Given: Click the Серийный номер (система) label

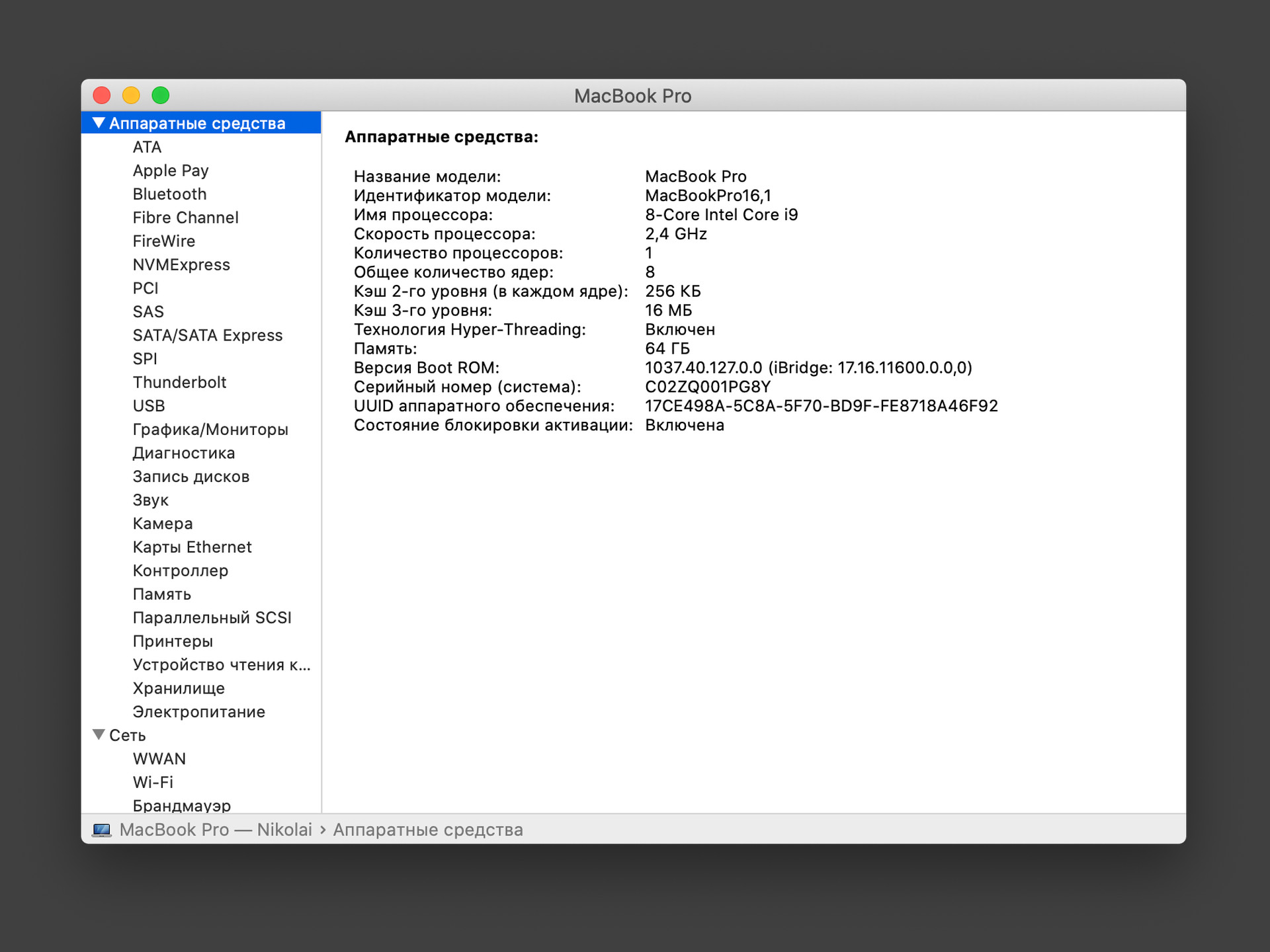Looking at the screenshot, I should (x=467, y=387).
